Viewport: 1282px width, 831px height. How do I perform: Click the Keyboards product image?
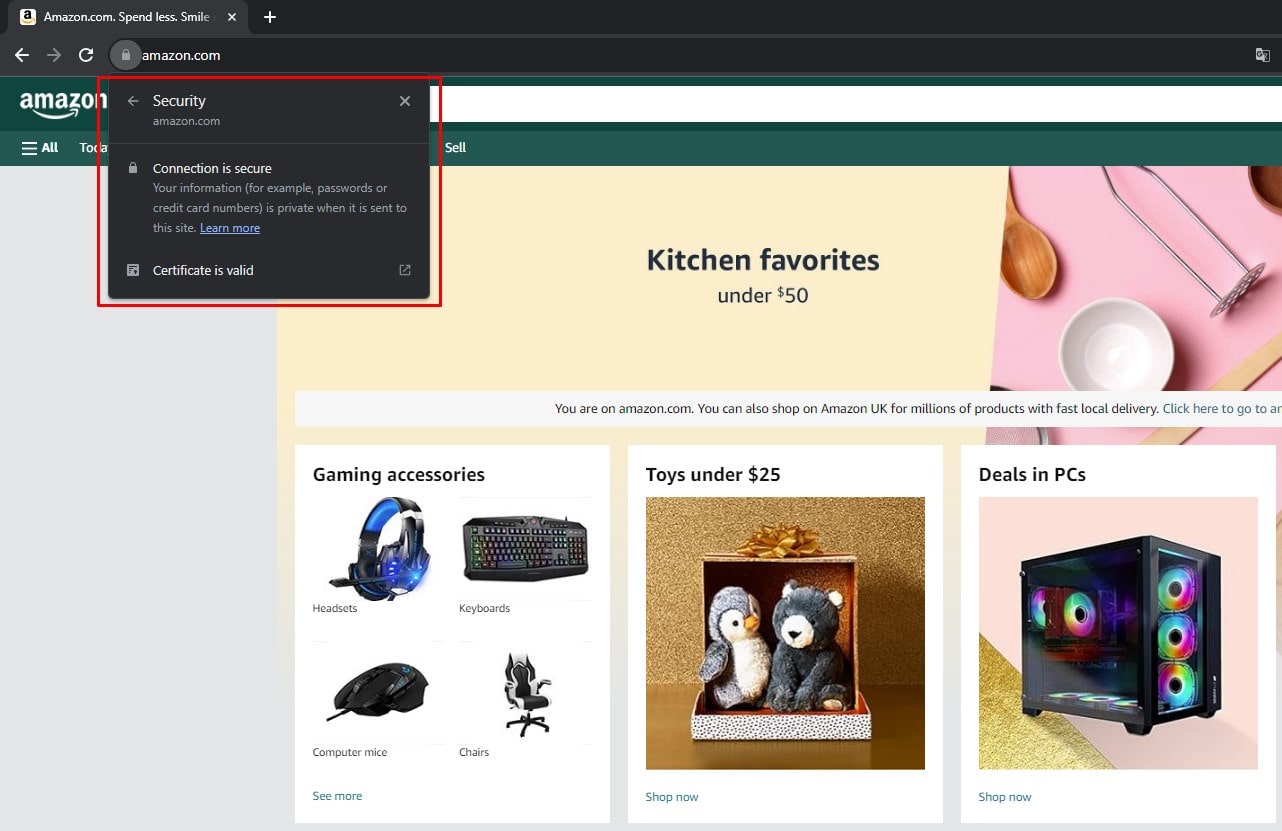click(x=525, y=548)
